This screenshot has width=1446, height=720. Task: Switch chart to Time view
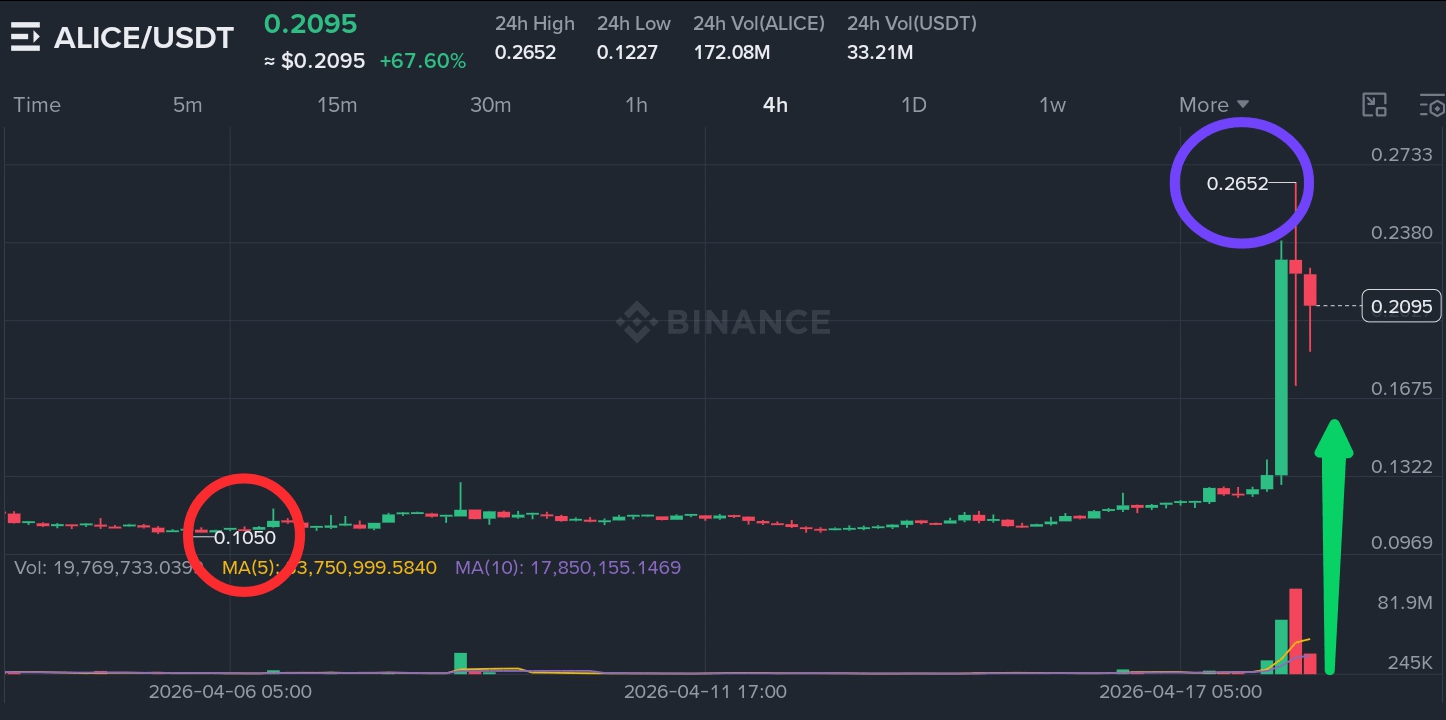(x=37, y=105)
